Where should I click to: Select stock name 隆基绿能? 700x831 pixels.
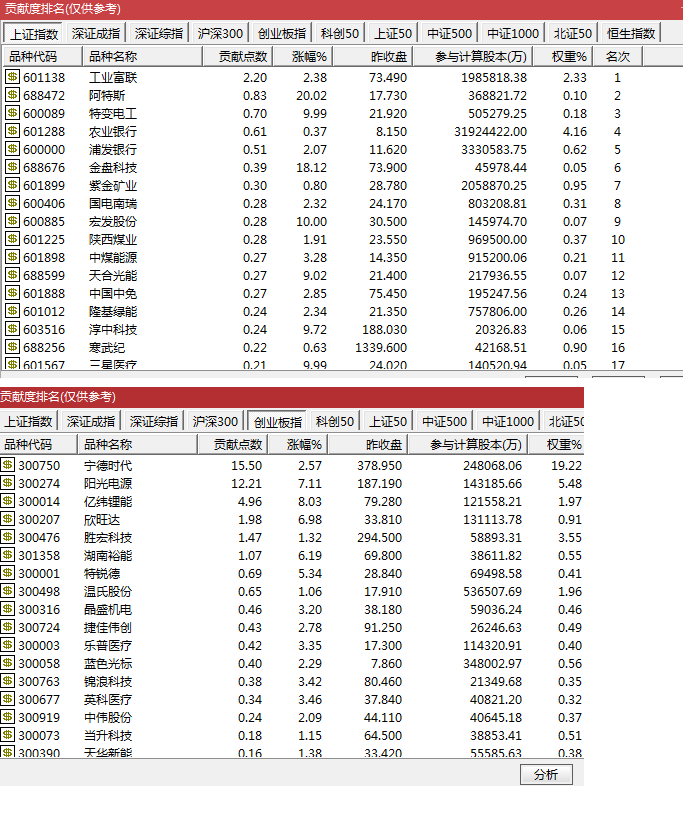click(x=113, y=312)
